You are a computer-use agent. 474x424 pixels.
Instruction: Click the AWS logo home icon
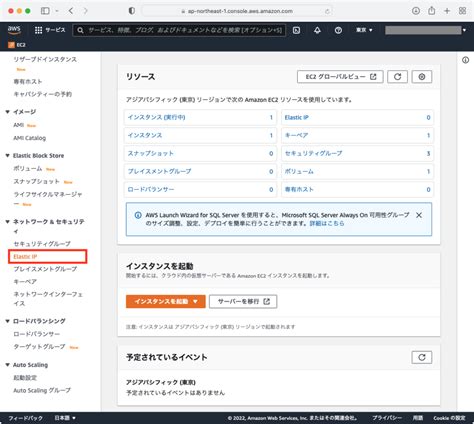[14, 30]
